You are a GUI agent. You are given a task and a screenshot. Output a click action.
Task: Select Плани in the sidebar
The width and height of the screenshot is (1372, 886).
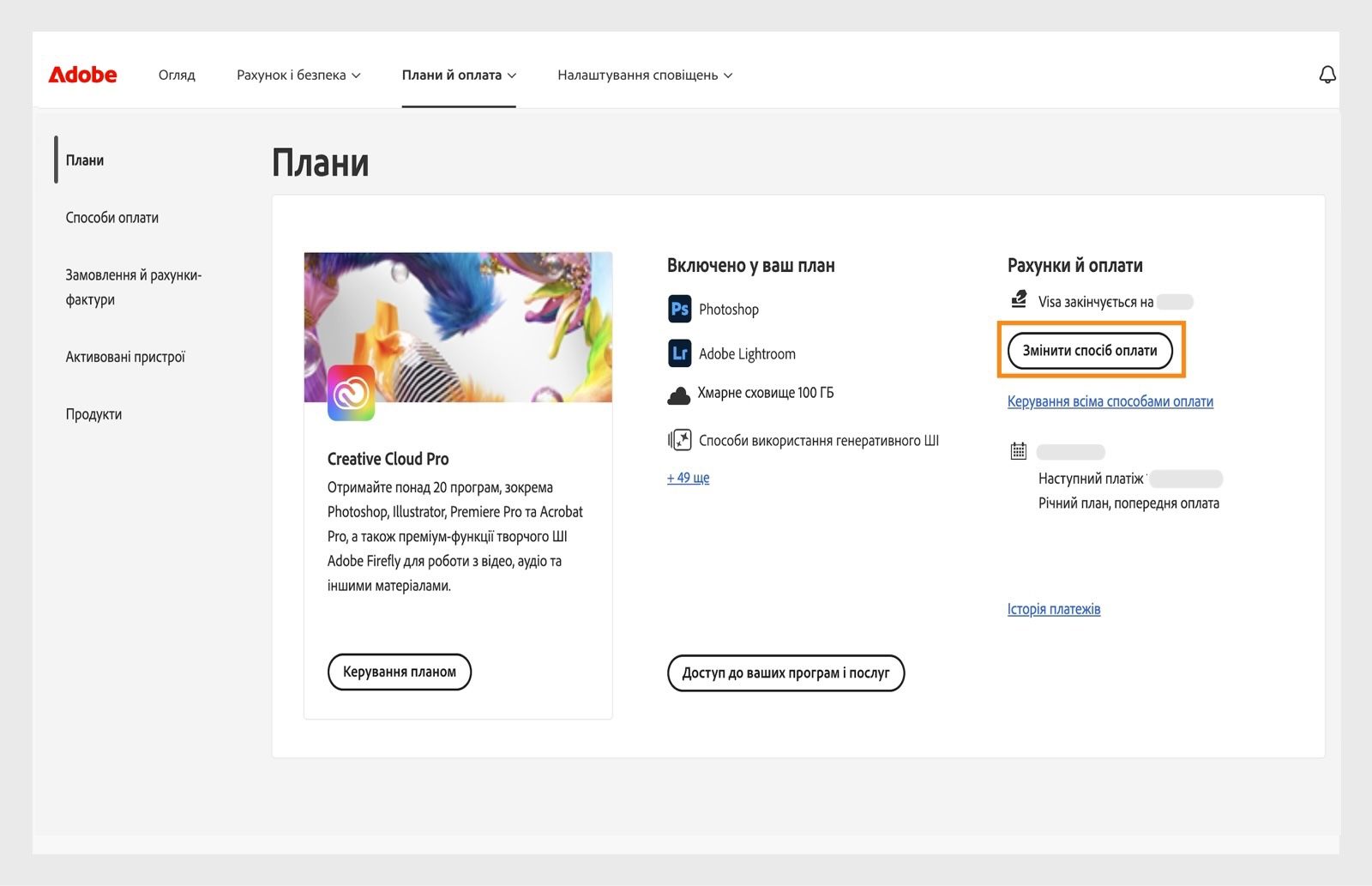coord(85,160)
